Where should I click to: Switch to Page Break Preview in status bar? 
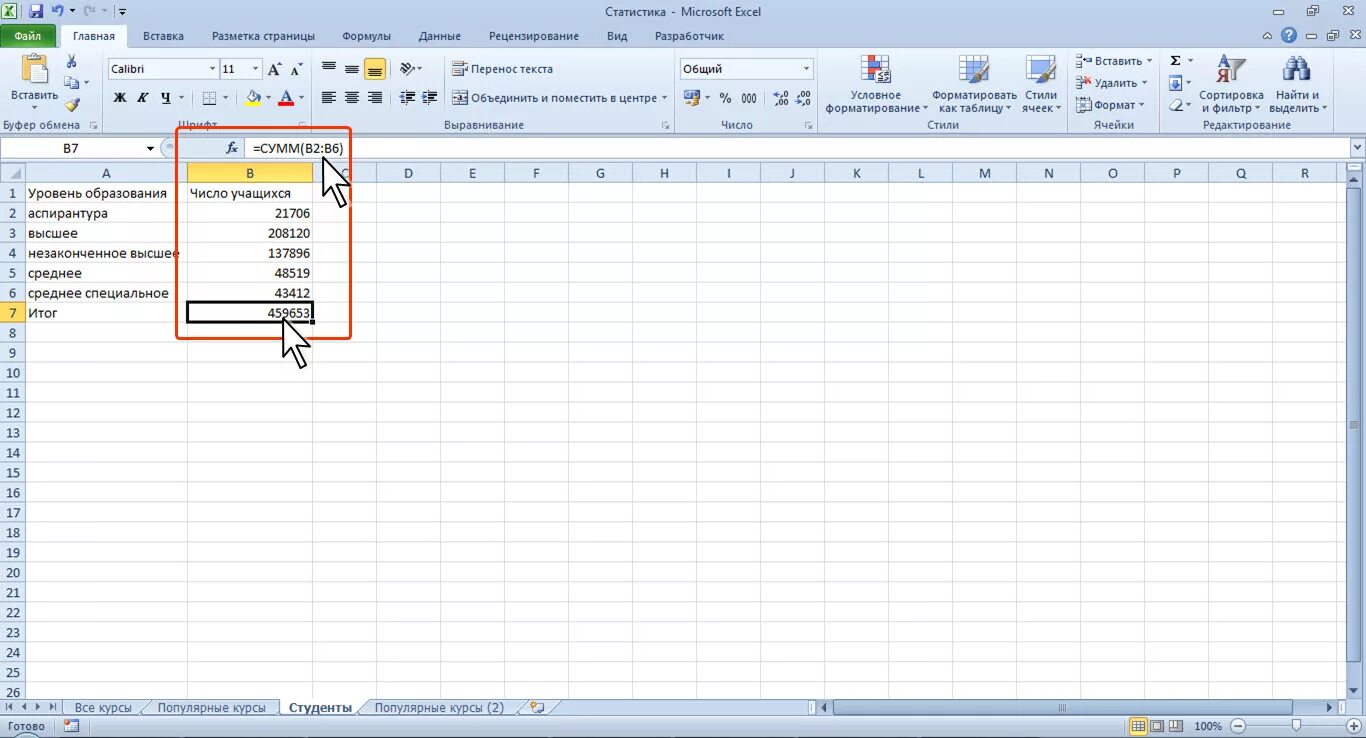coord(1175,726)
